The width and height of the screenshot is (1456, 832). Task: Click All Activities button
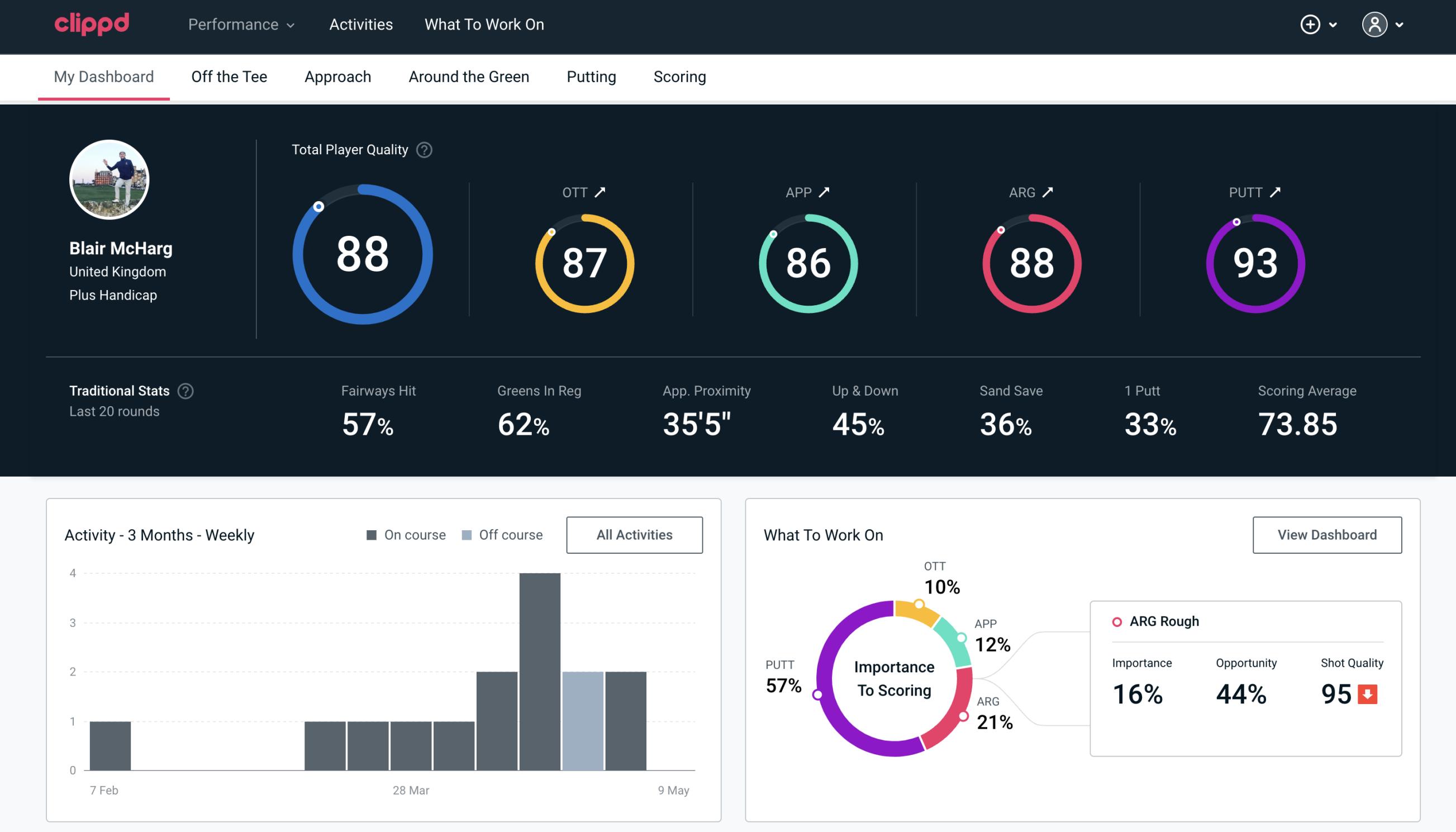pos(634,534)
